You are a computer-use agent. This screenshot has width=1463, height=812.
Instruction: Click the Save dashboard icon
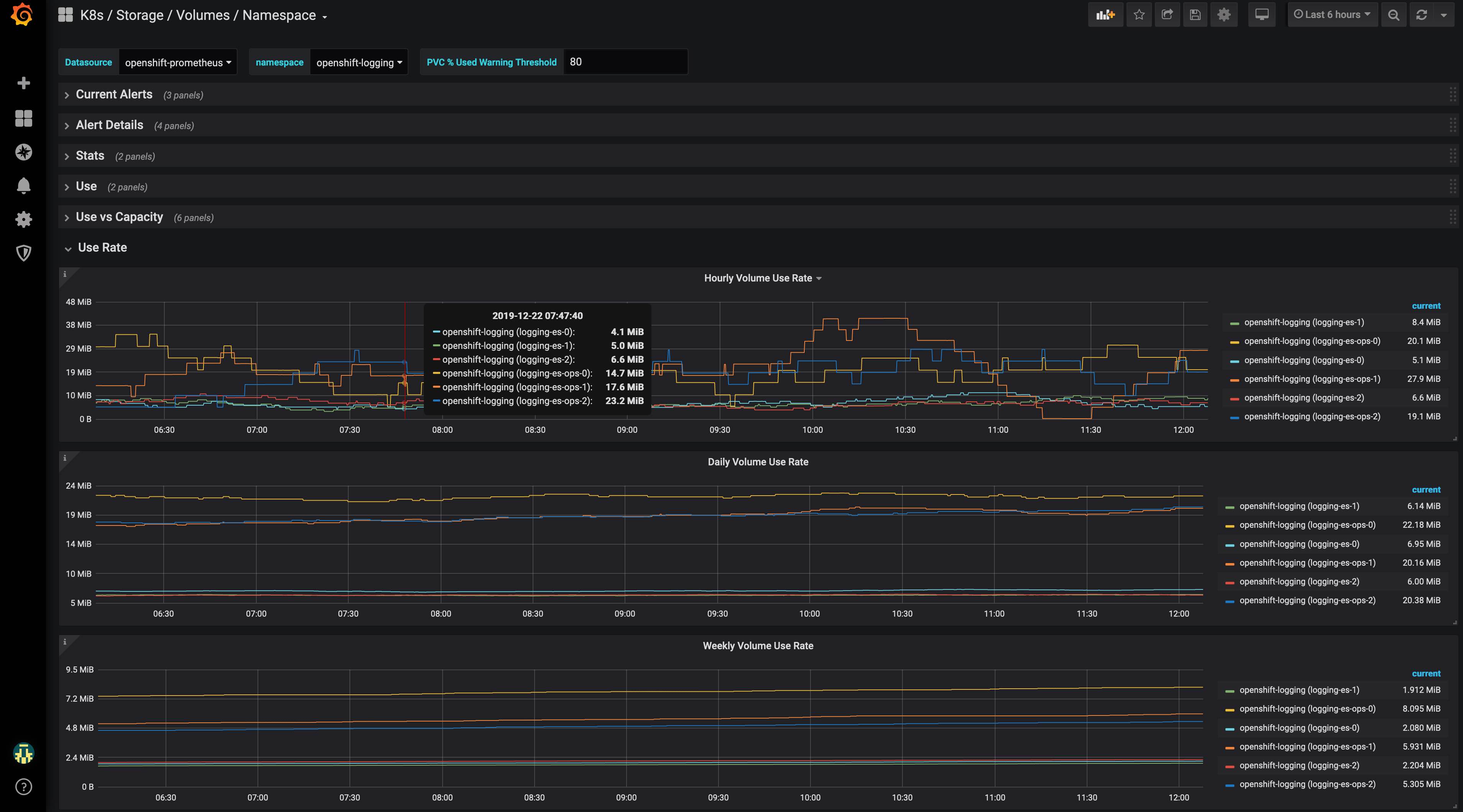tap(1195, 15)
